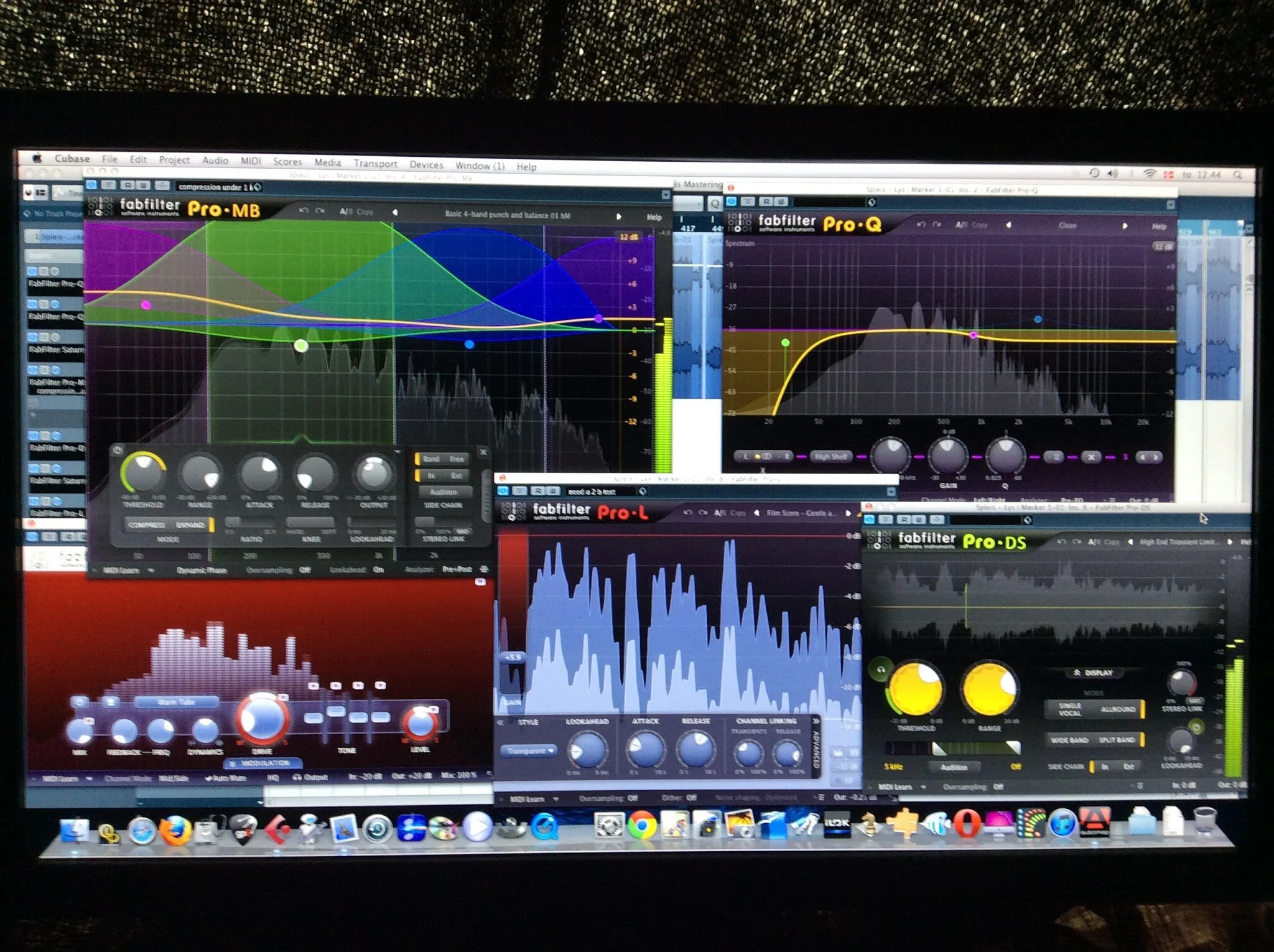The width and height of the screenshot is (1274, 952).
Task: Open the iLok app in the Dock
Action: [x=837, y=824]
